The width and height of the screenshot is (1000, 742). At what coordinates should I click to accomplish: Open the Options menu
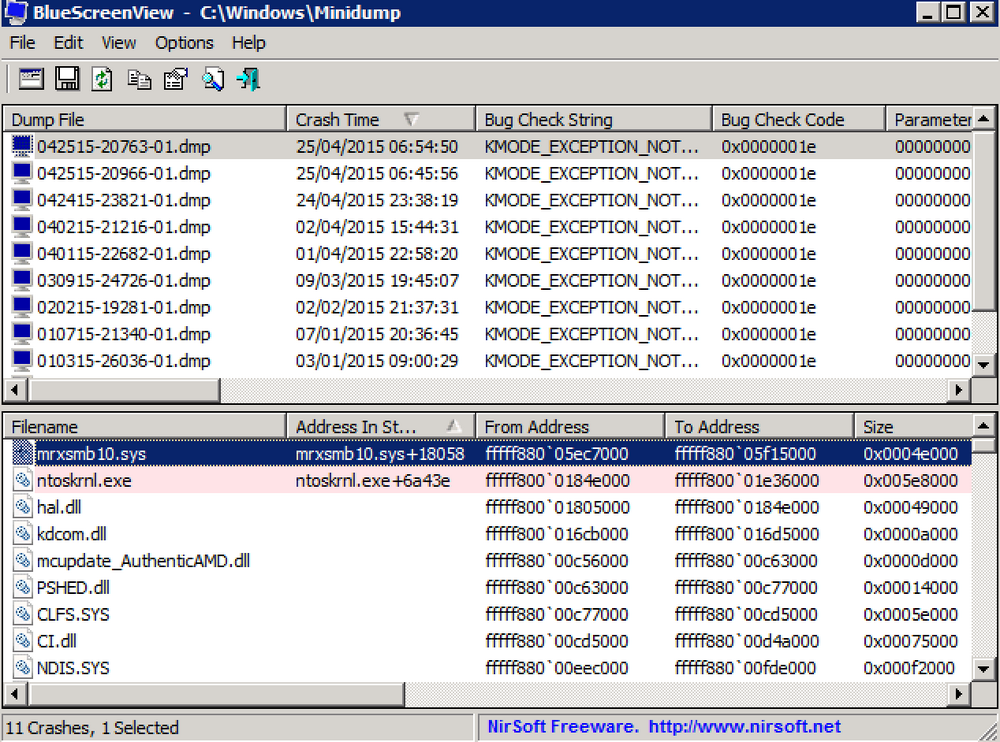[x=184, y=43]
